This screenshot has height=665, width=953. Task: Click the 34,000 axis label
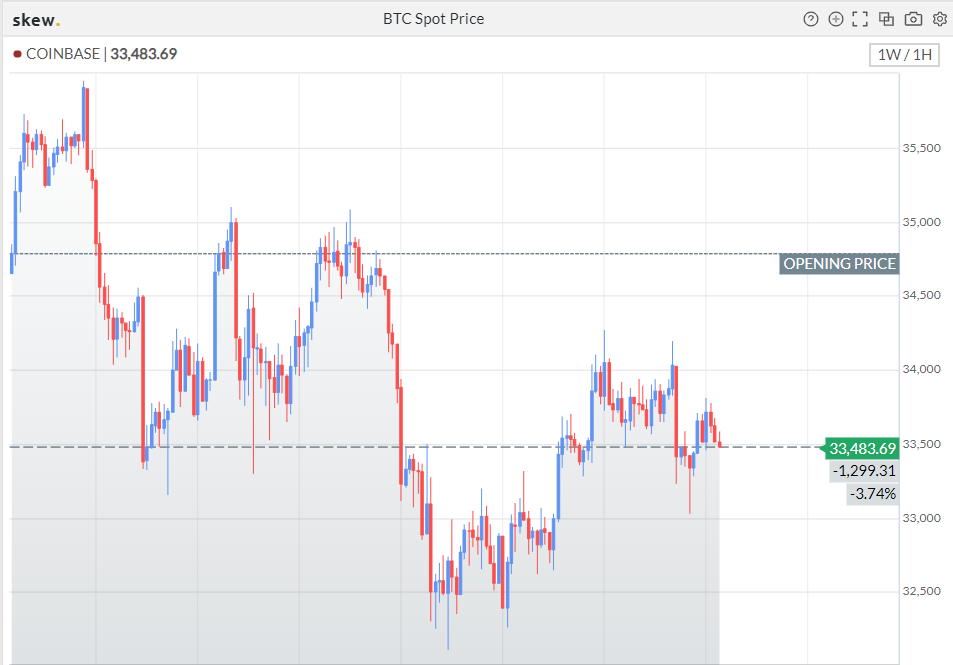[x=921, y=370]
